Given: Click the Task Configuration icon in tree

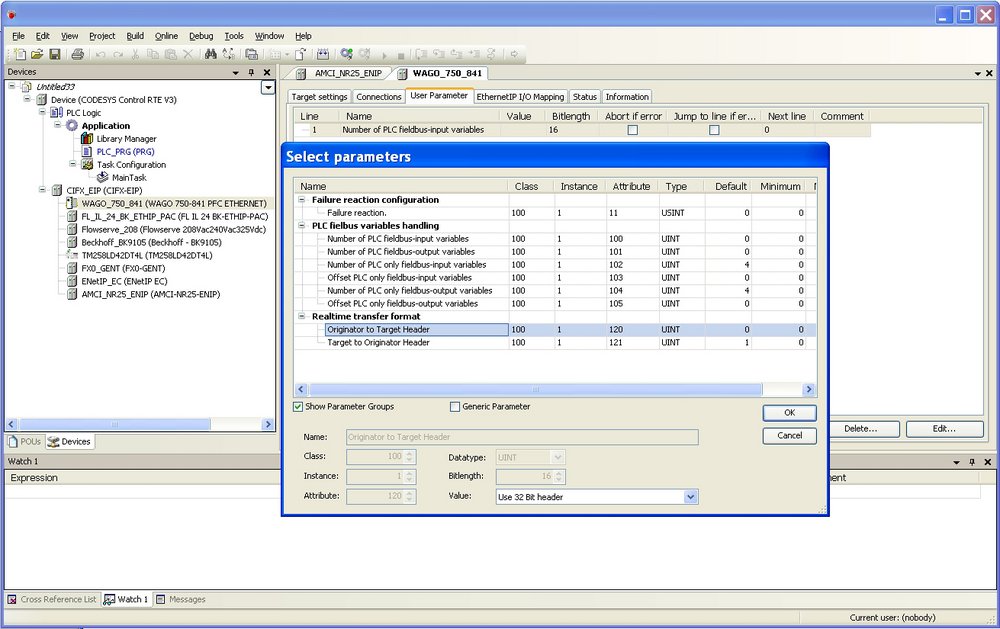Looking at the screenshot, I should pos(87,165).
